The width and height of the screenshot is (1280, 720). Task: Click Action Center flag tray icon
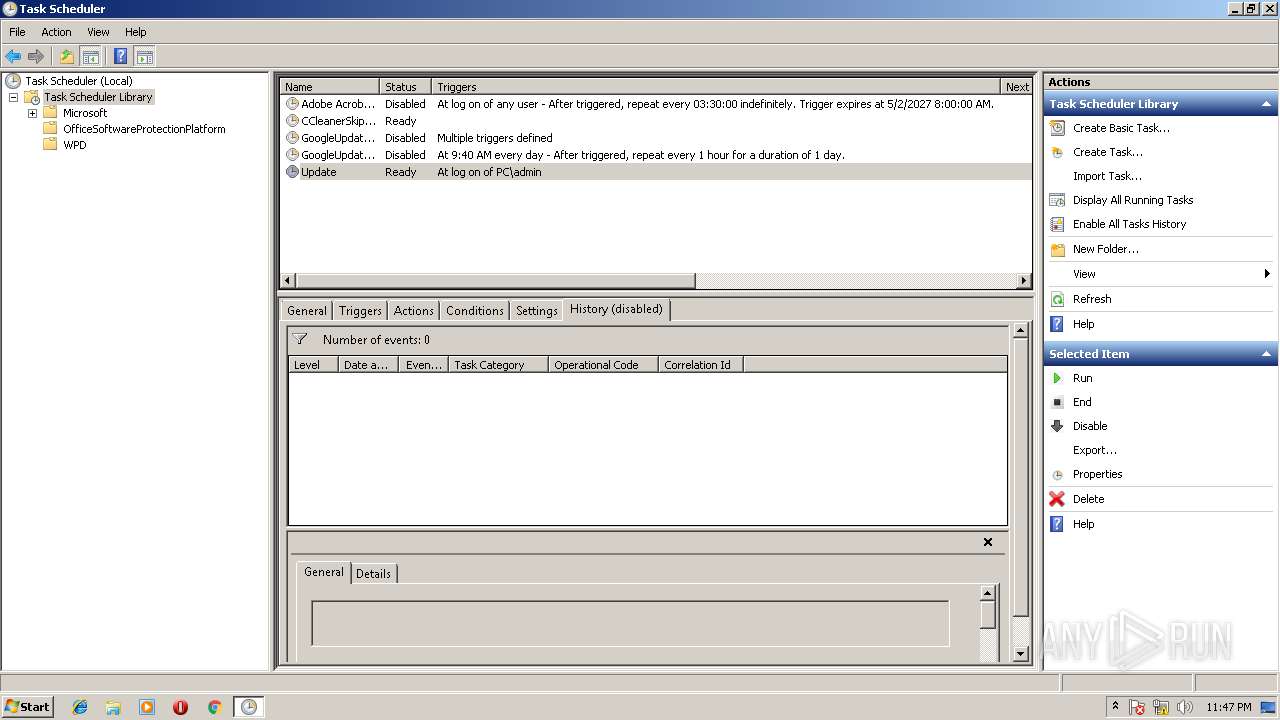coord(1137,707)
